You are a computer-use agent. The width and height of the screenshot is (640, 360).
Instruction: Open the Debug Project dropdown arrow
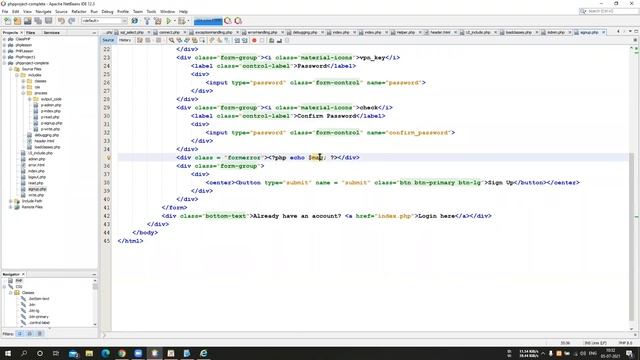click(x=188, y=21)
